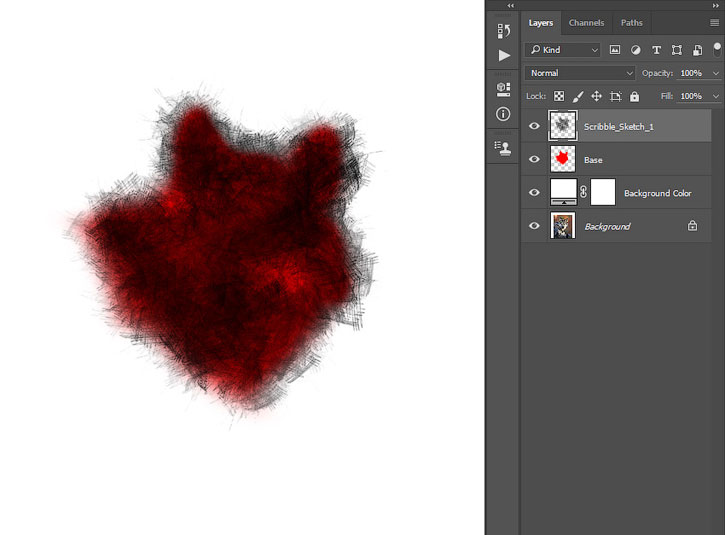
Task: Open the History panel icon
Action: (504, 31)
